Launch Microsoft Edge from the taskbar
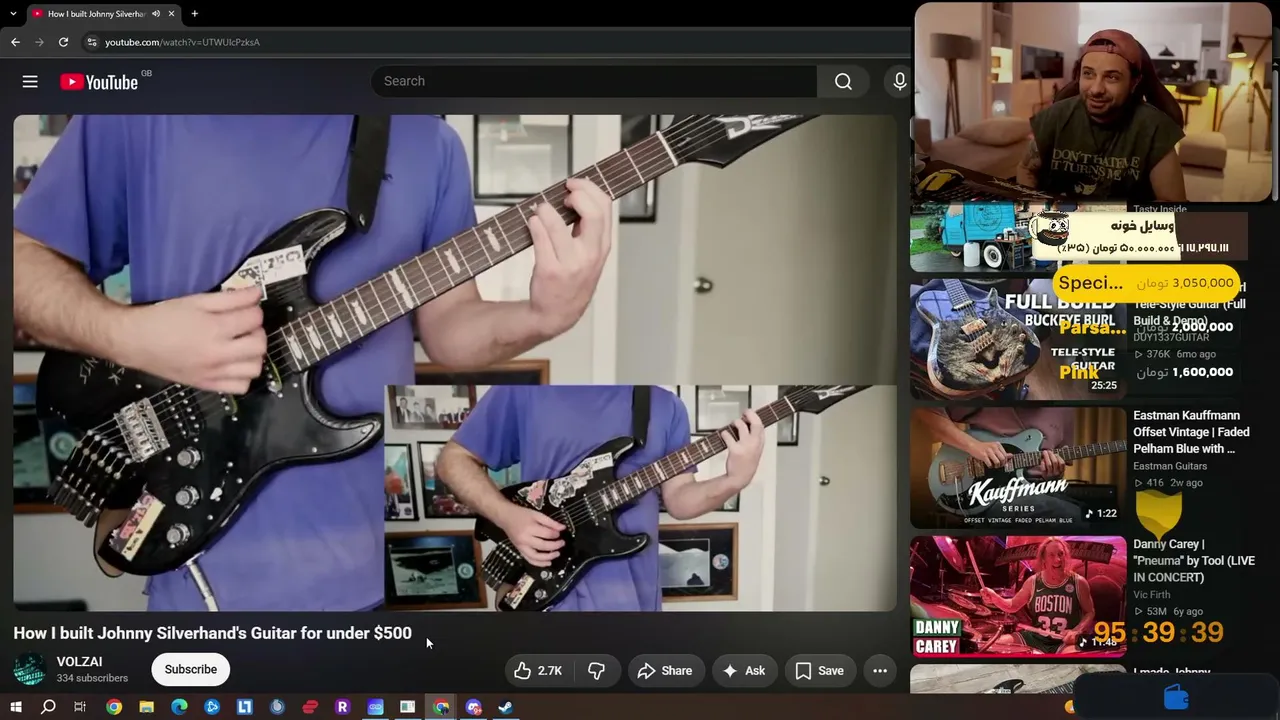 pos(180,707)
